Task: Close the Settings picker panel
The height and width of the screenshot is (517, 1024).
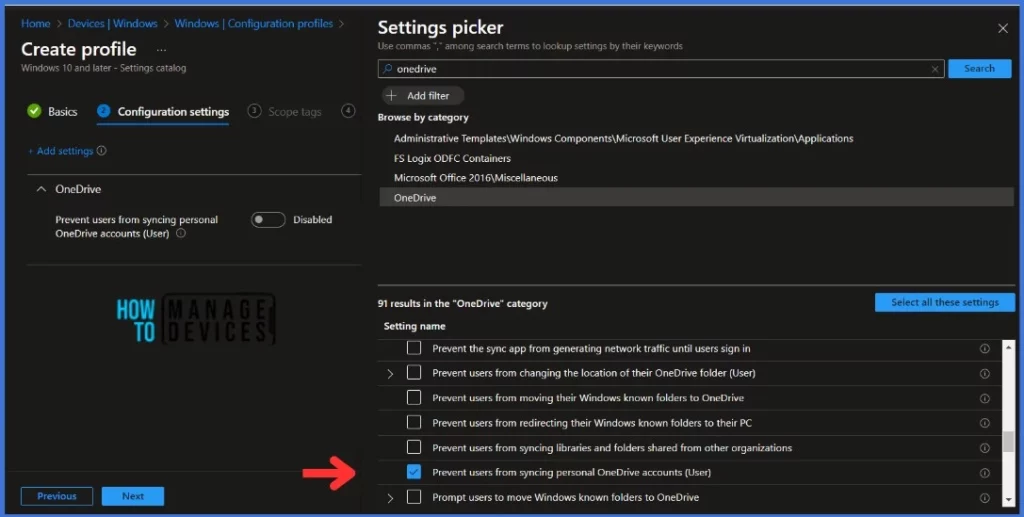Action: [1002, 28]
